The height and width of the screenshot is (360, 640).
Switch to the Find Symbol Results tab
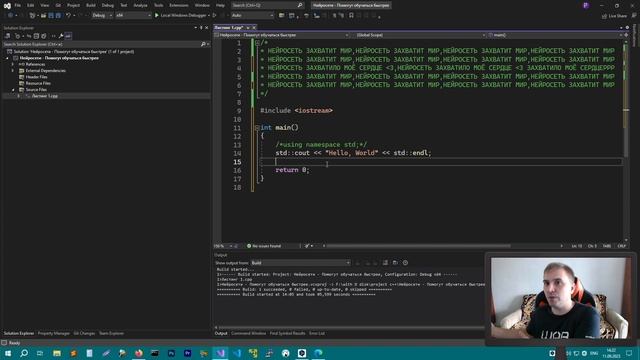click(x=287, y=333)
